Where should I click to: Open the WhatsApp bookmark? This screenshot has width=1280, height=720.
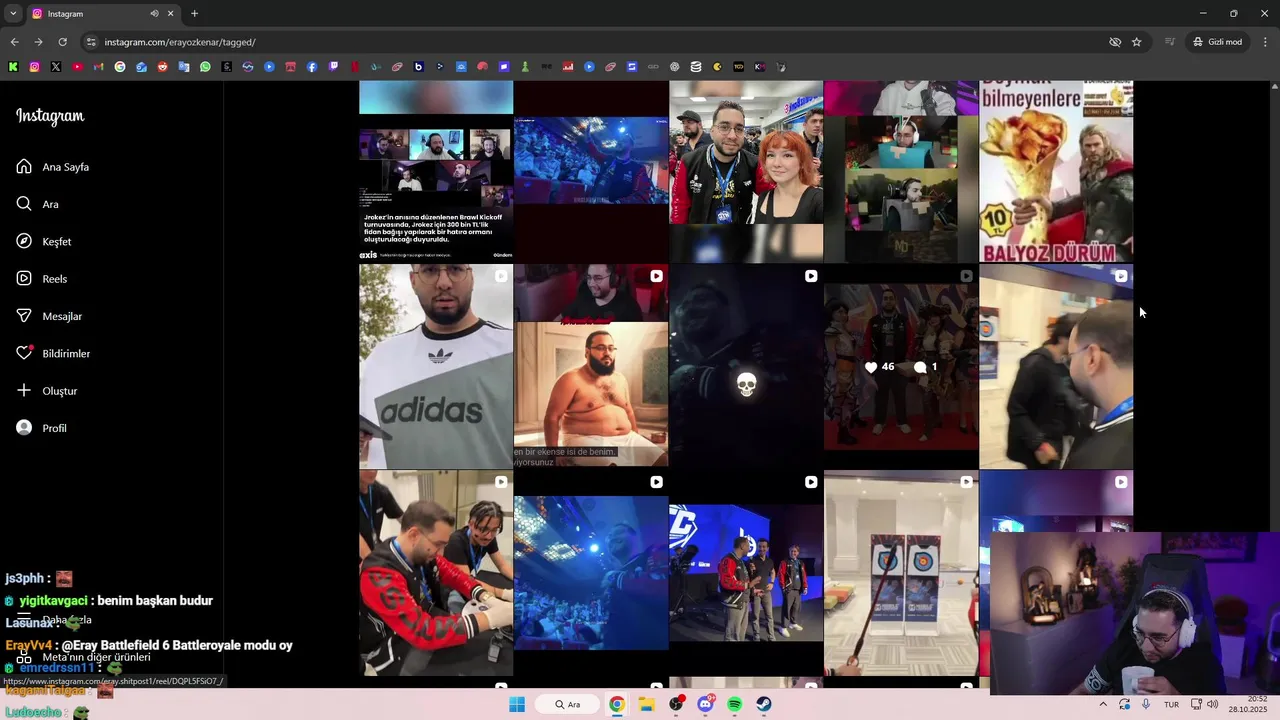205,67
